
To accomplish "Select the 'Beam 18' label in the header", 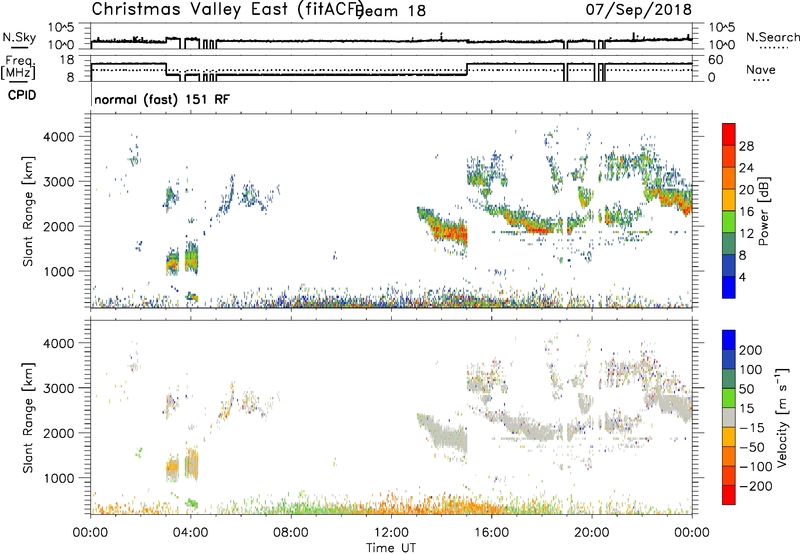I will coord(392,11).
